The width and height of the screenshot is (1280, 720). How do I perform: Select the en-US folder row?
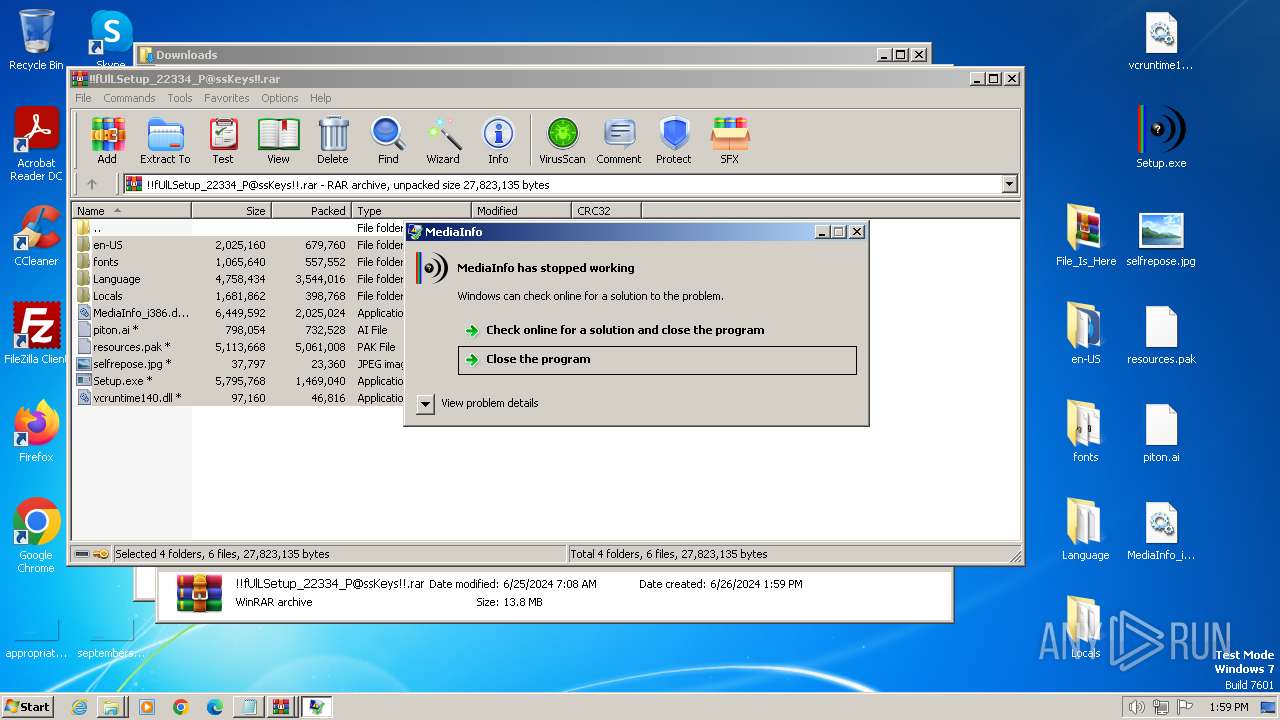click(x=239, y=245)
